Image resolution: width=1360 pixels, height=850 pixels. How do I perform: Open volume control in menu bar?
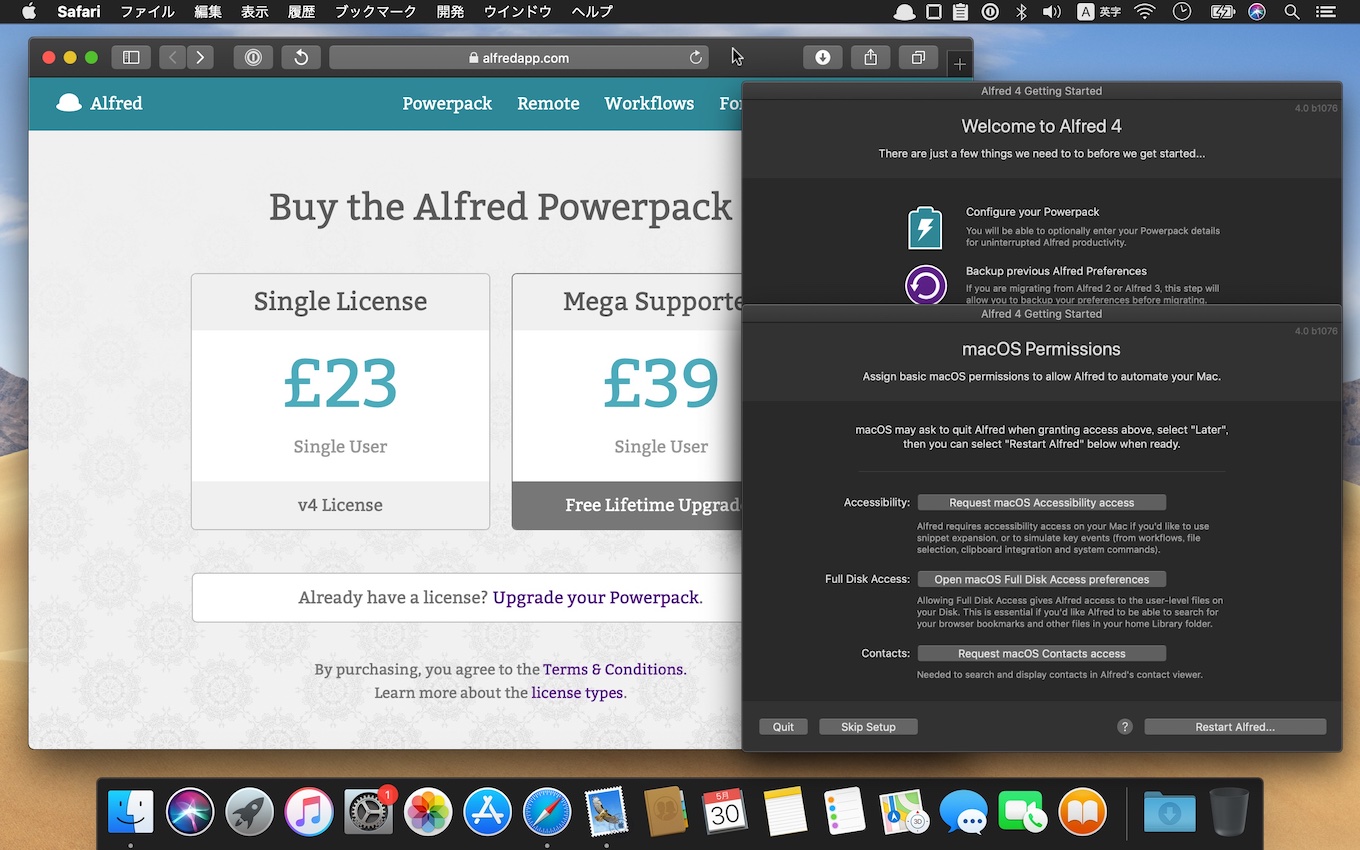point(1051,12)
